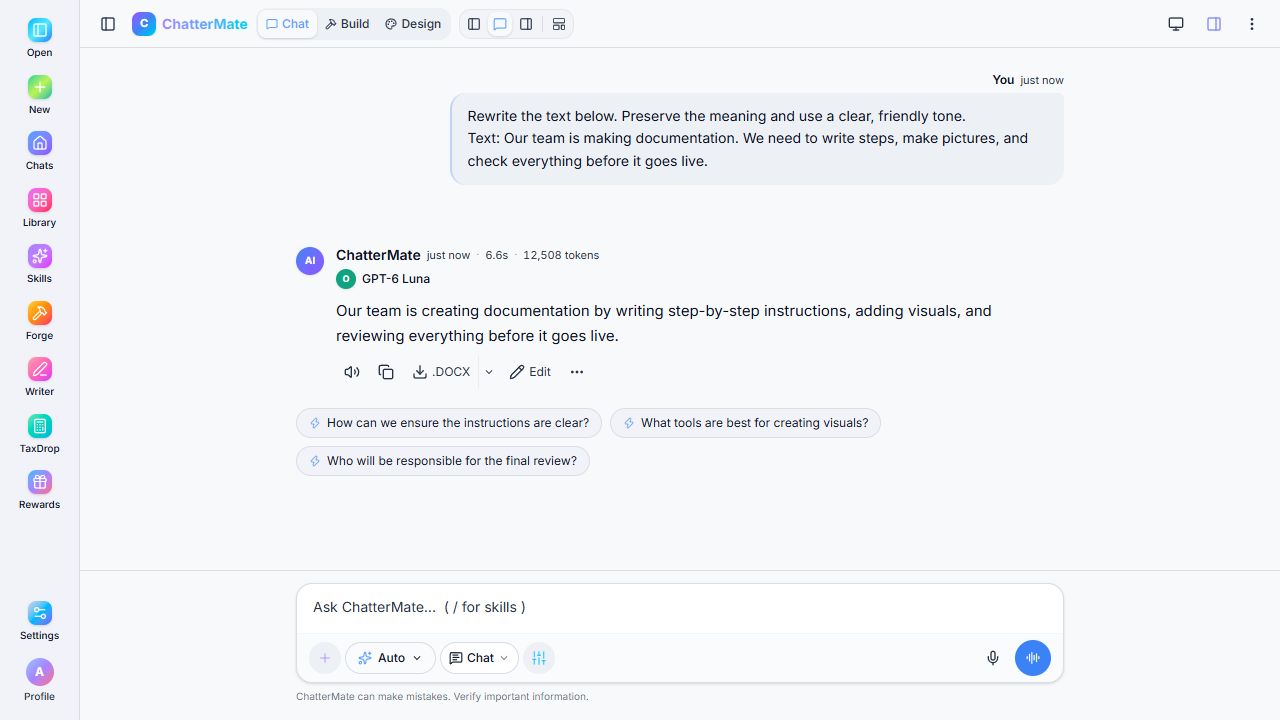This screenshot has width=1280, height=720.
Task: Click suggestion about tools for visuals
Action: (x=745, y=423)
